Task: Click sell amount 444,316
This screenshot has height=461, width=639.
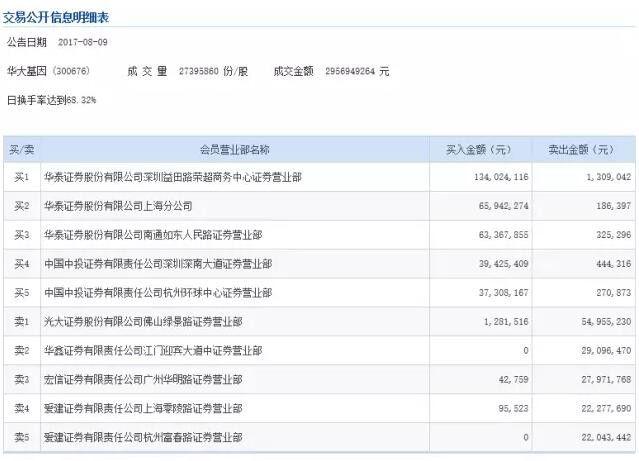Action: (x=614, y=264)
